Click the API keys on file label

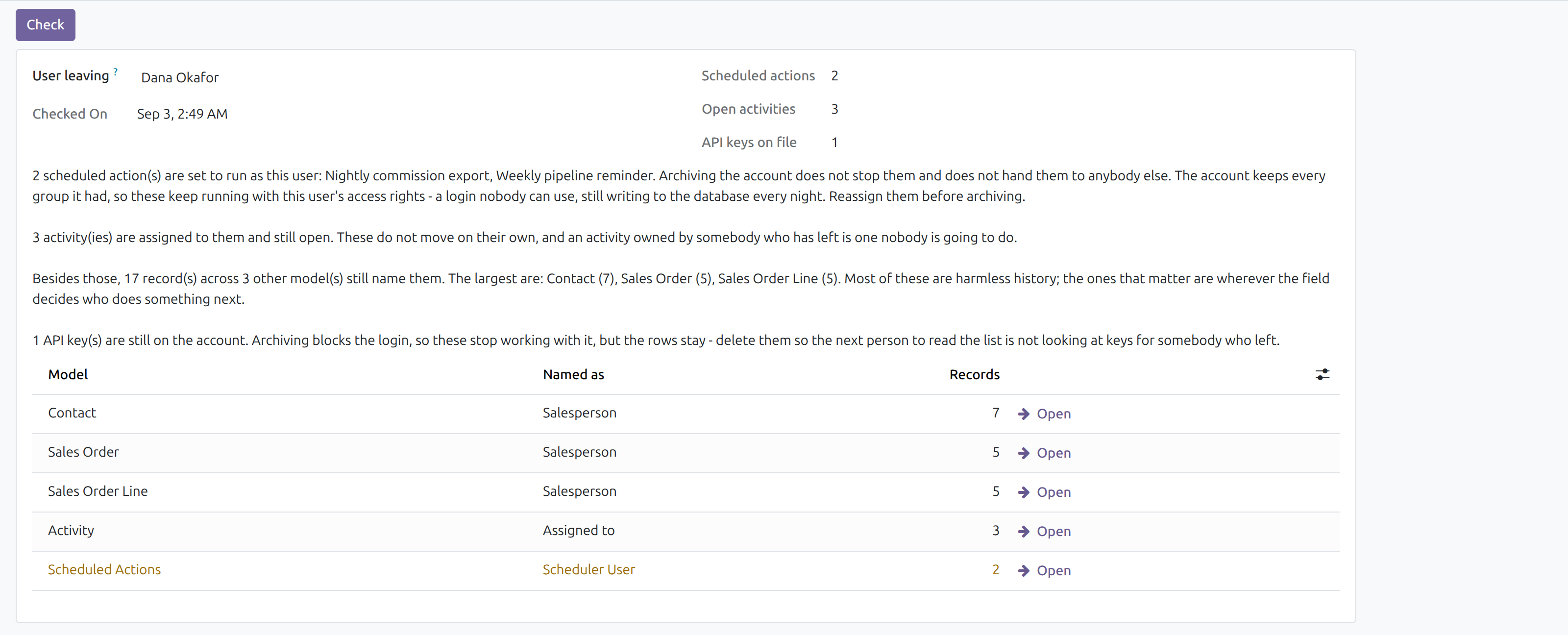coord(749,143)
